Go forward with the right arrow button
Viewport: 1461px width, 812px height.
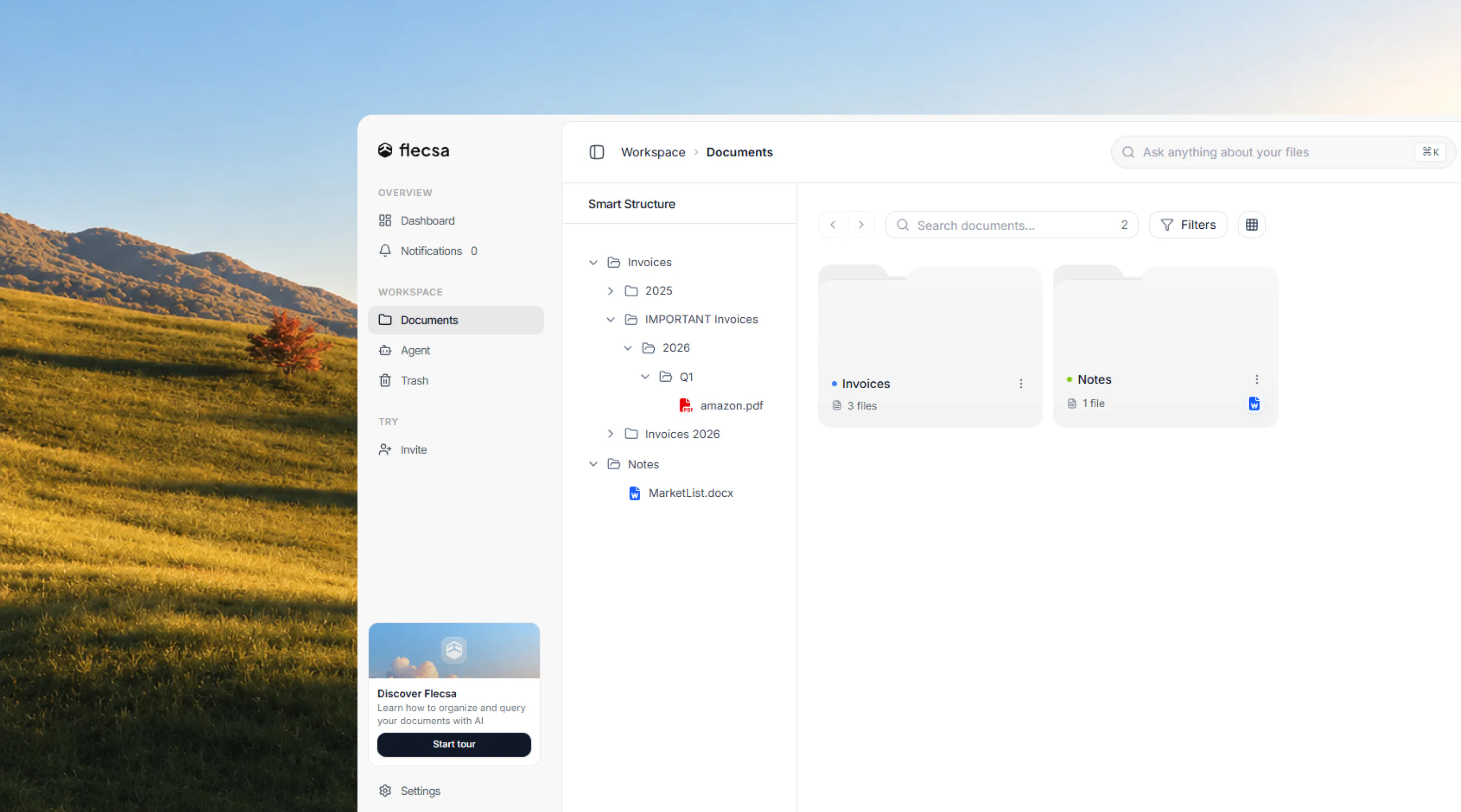861,225
